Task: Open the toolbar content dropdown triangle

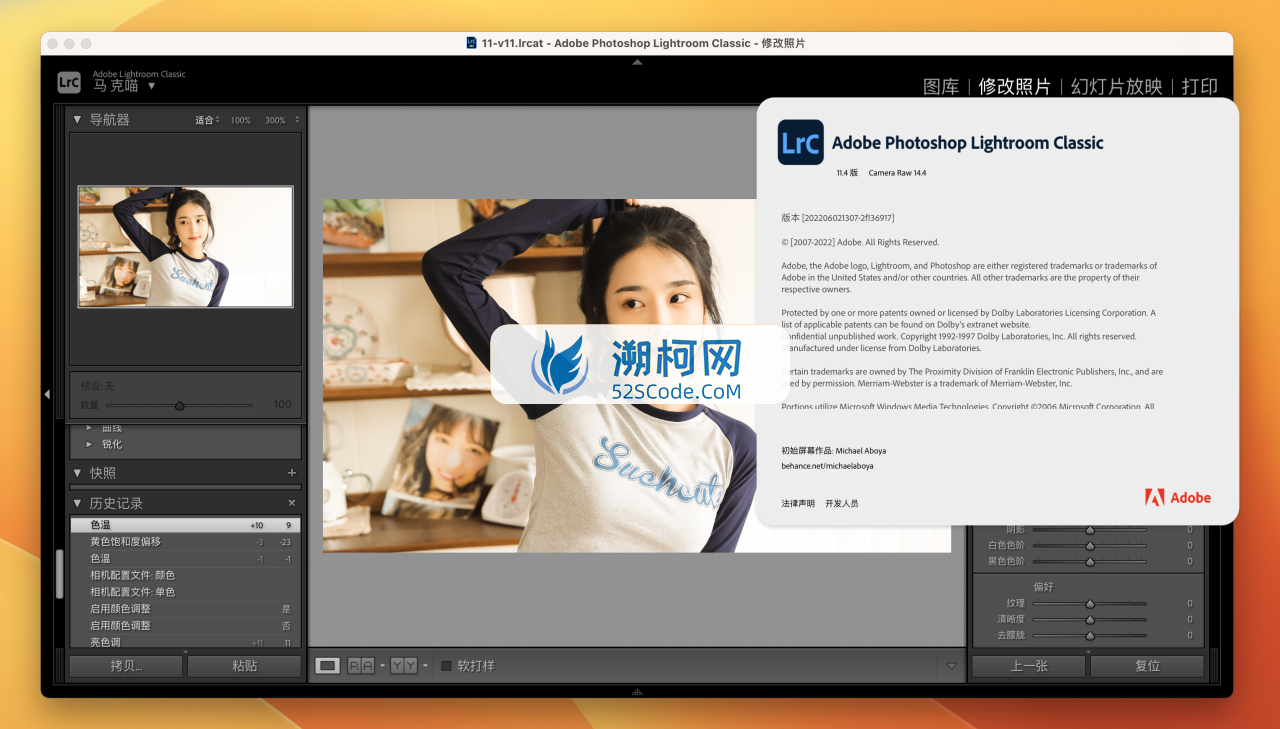Action: (x=951, y=665)
